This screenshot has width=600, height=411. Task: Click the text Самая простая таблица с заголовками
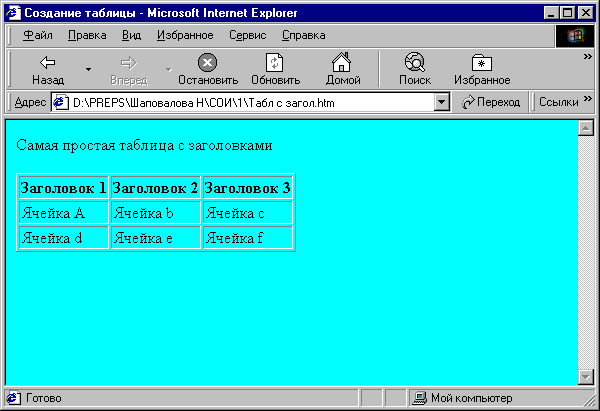coord(144,145)
